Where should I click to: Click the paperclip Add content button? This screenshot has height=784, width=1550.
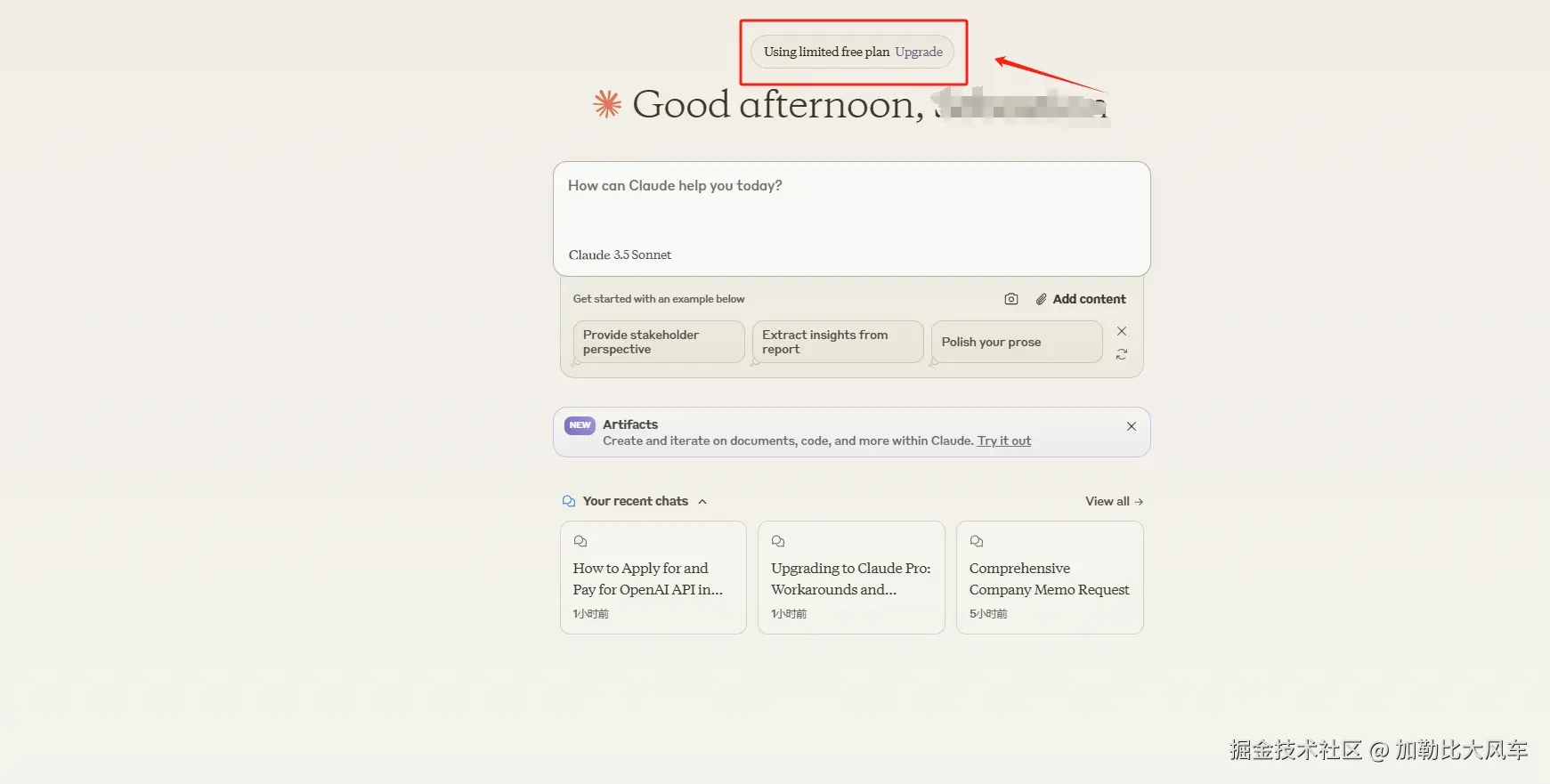coord(1081,299)
